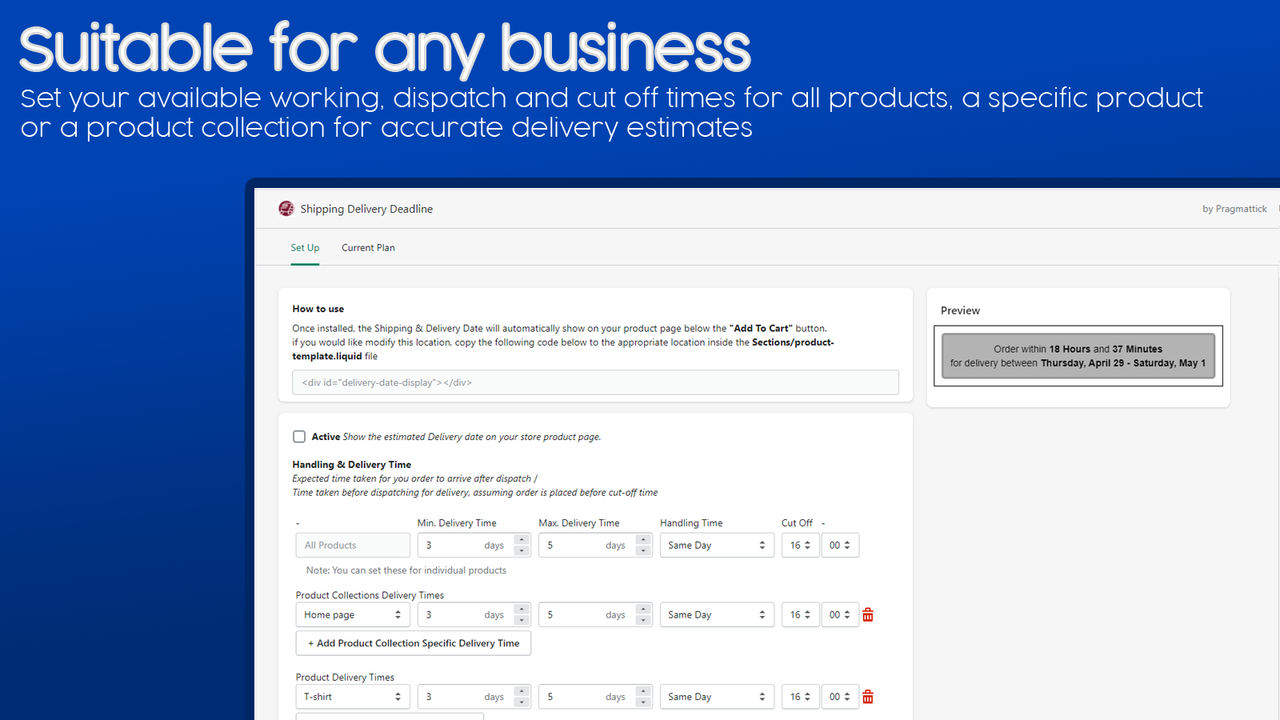Delete the Home page collection delivery row
The width and height of the screenshot is (1280, 720).
coord(867,614)
